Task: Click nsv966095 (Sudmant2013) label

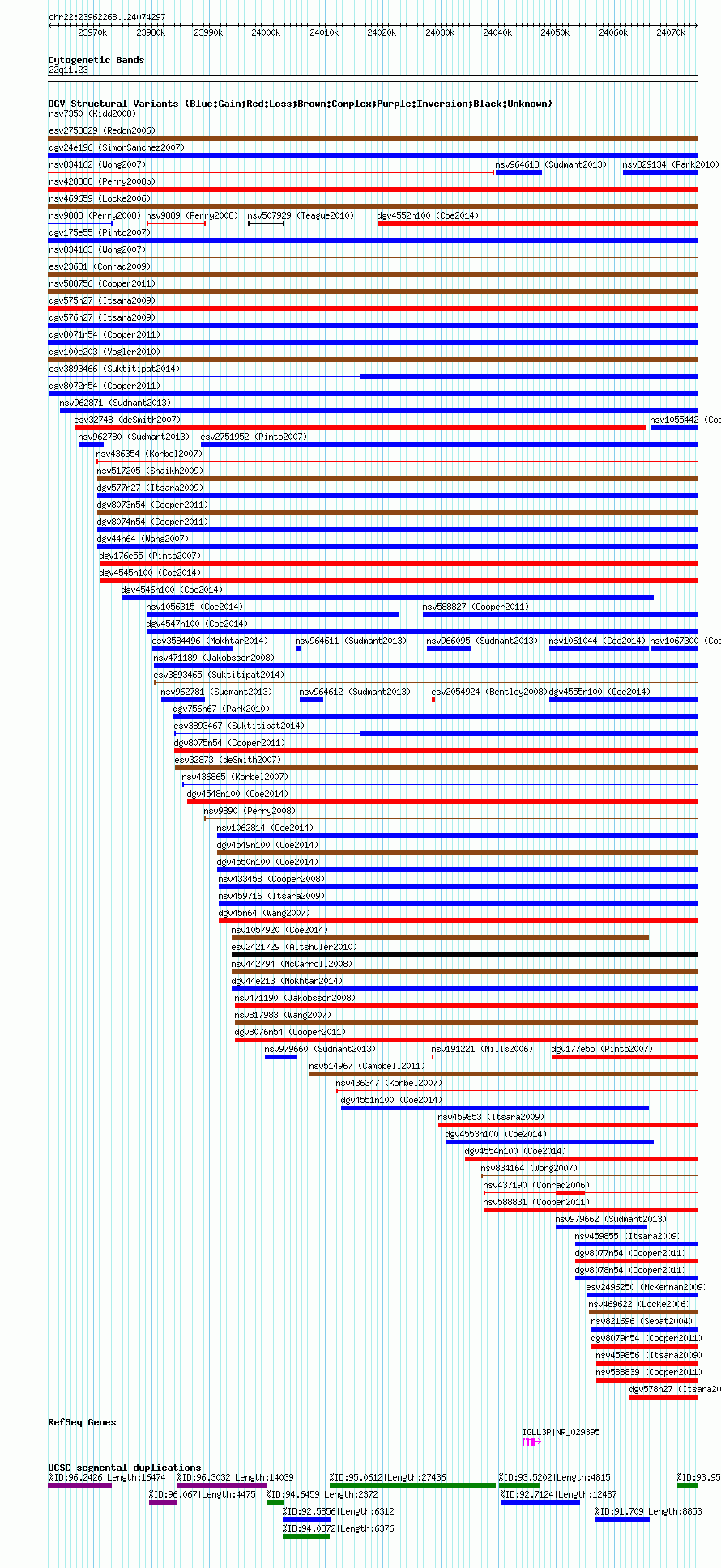Action: (482, 641)
